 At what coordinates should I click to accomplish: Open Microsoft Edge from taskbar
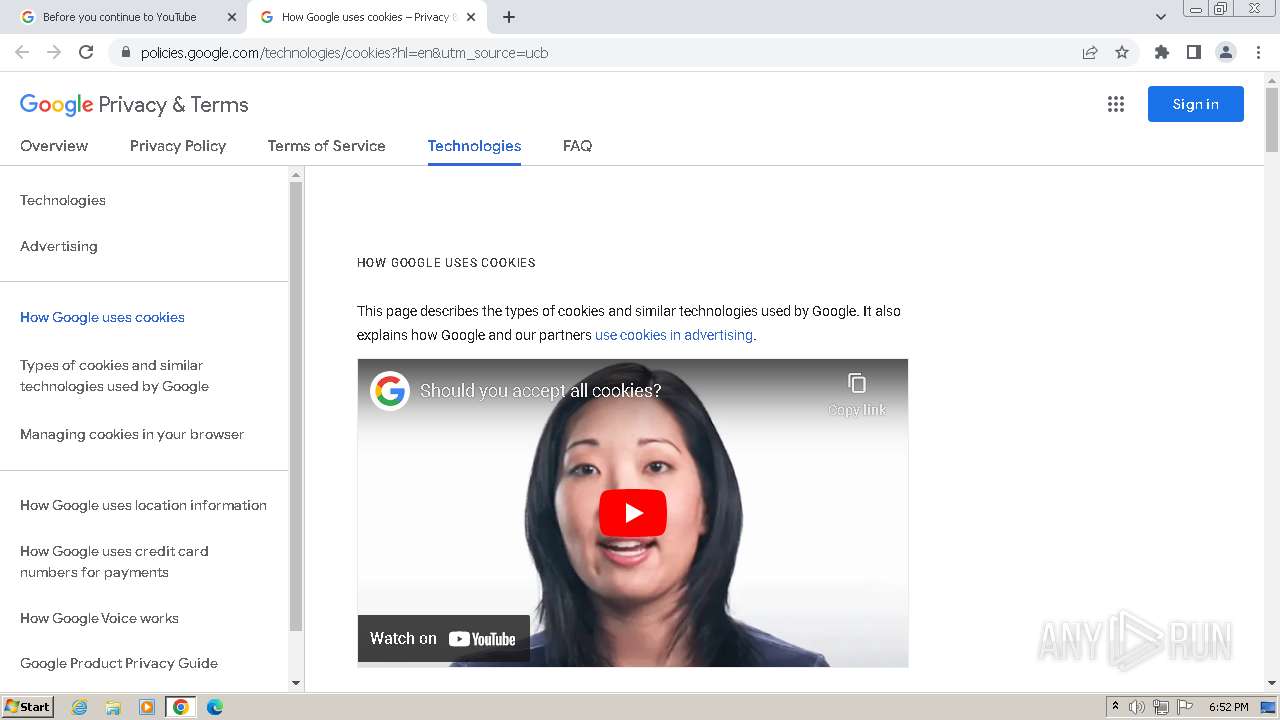(214, 707)
